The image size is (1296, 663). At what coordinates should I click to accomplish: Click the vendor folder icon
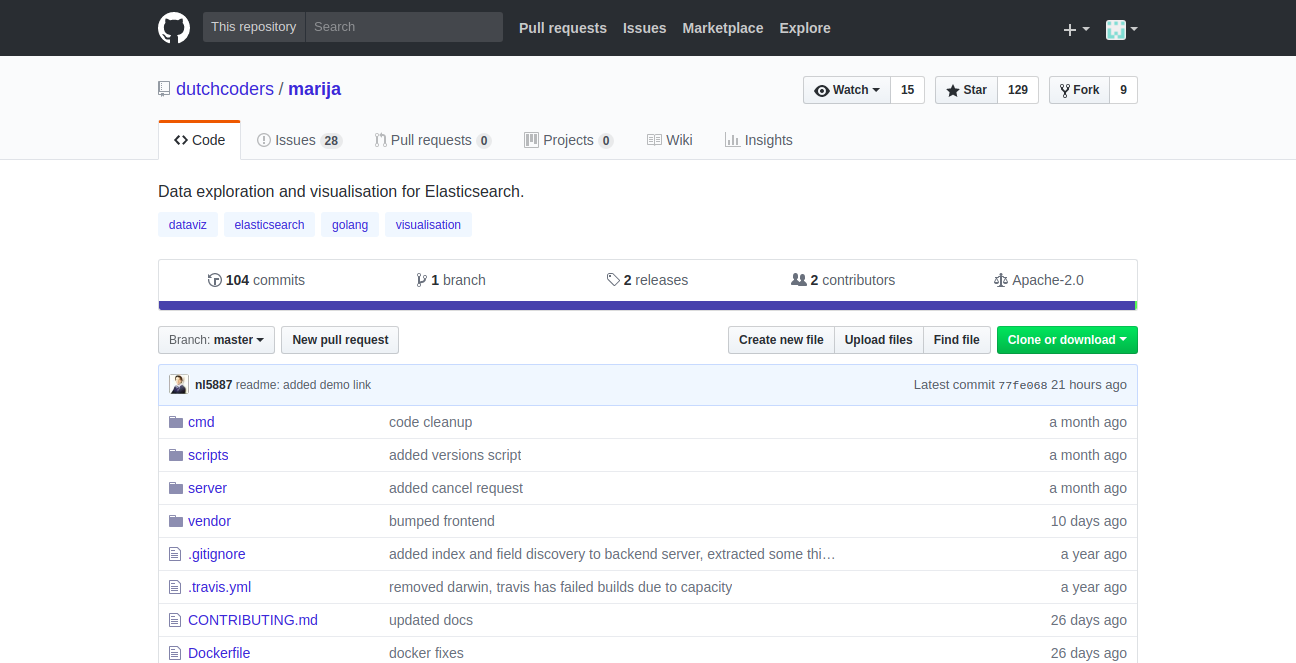point(176,521)
